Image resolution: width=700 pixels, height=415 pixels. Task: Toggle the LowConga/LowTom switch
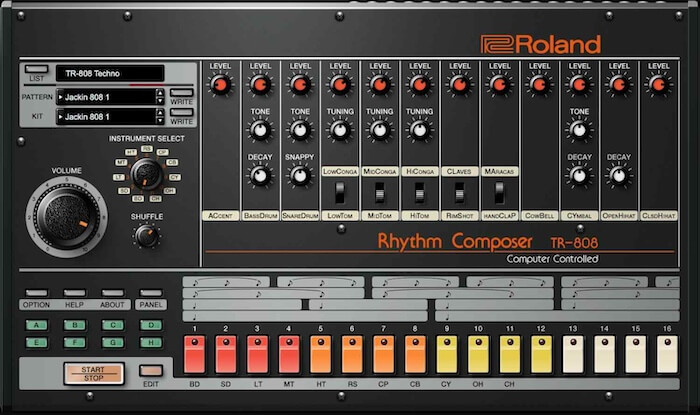pos(340,192)
